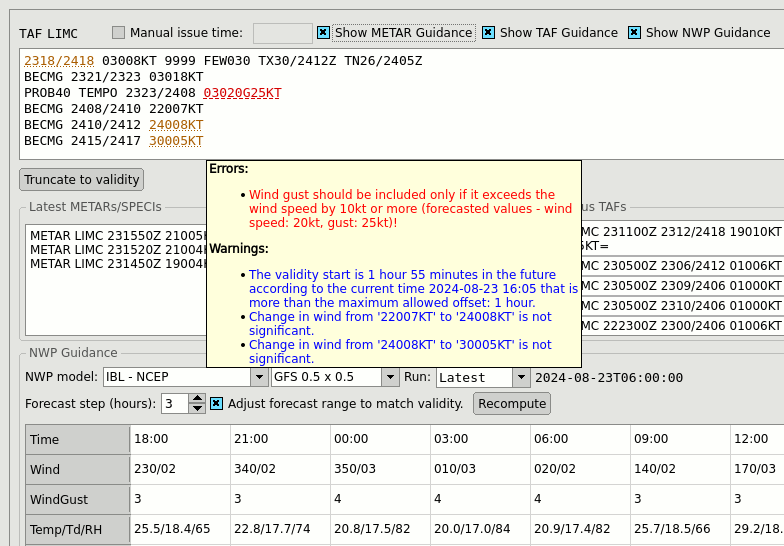This screenshot has height=546, width=784.
Task: Click the temperature cell 20.0/17.0/84
Action: pos(480,529)
